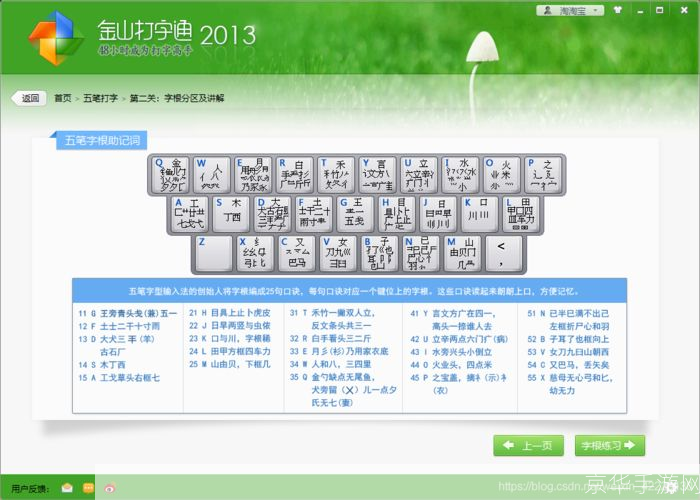Start 字根练习 practice button
700x500 pixels.
[x=610, y=446]
